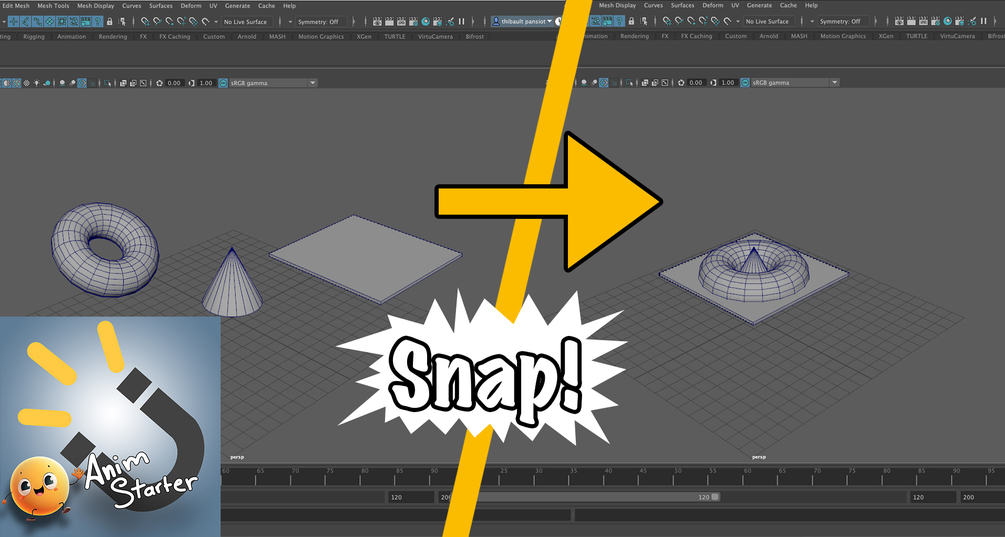Viewport: 1005px width, 537px height.
Task: Open Deform menu, right screenshot
Action: (x=713, y=5)
